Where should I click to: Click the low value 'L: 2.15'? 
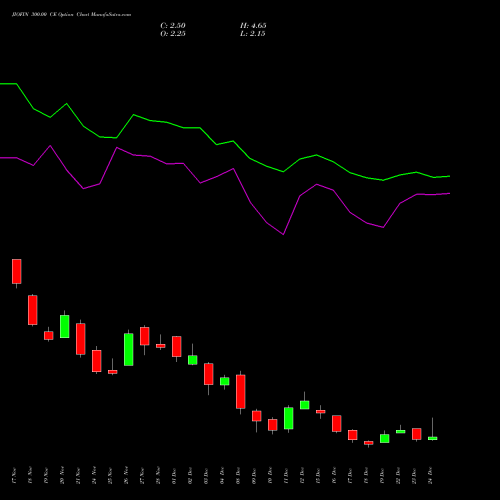(x=253, y=34)
